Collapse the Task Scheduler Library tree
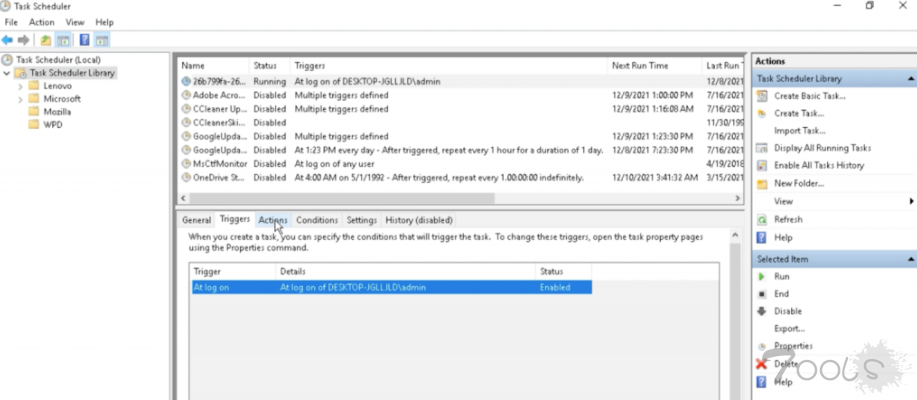 pyautogui.click(x=8, y=73)
